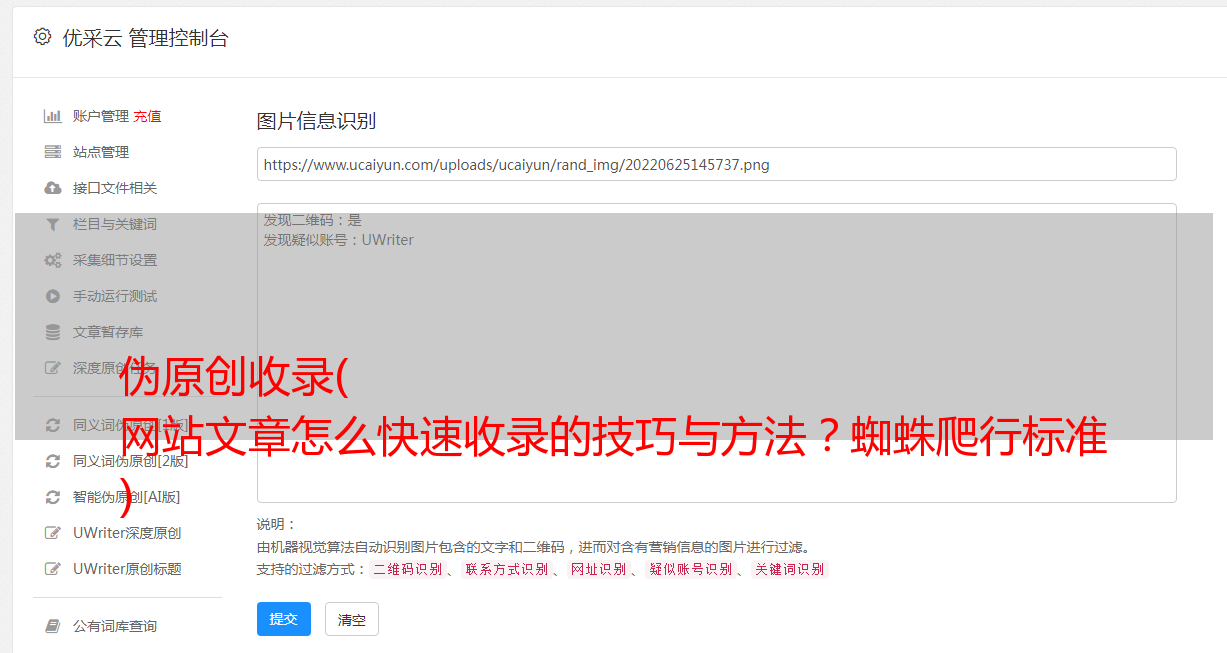The width and height of the screenshot is (1227, 653).
Task: Click the gear icon beside 优采云 管理控制台
Action: [x=42, y=37]
